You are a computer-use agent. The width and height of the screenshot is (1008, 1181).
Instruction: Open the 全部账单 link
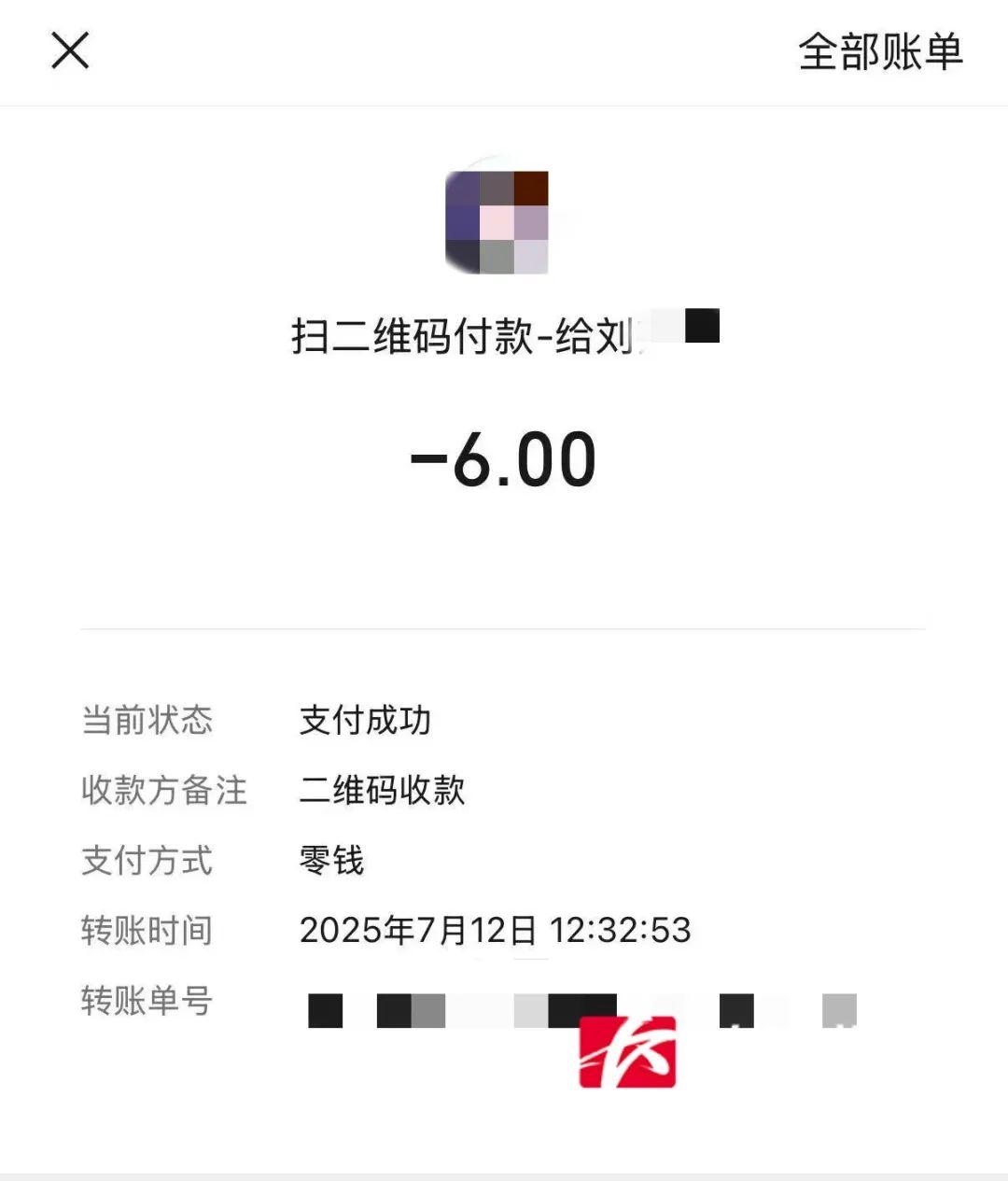[880, 51]
